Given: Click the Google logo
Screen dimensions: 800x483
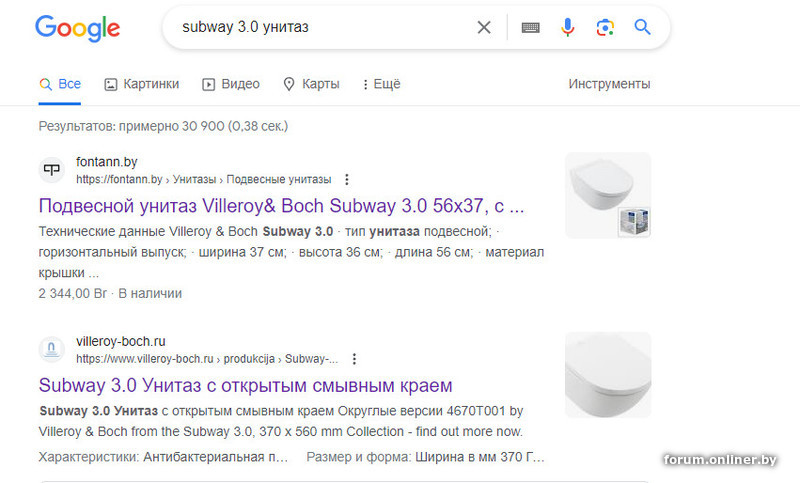Looking at the screenshot, I should tap(77, 28).
